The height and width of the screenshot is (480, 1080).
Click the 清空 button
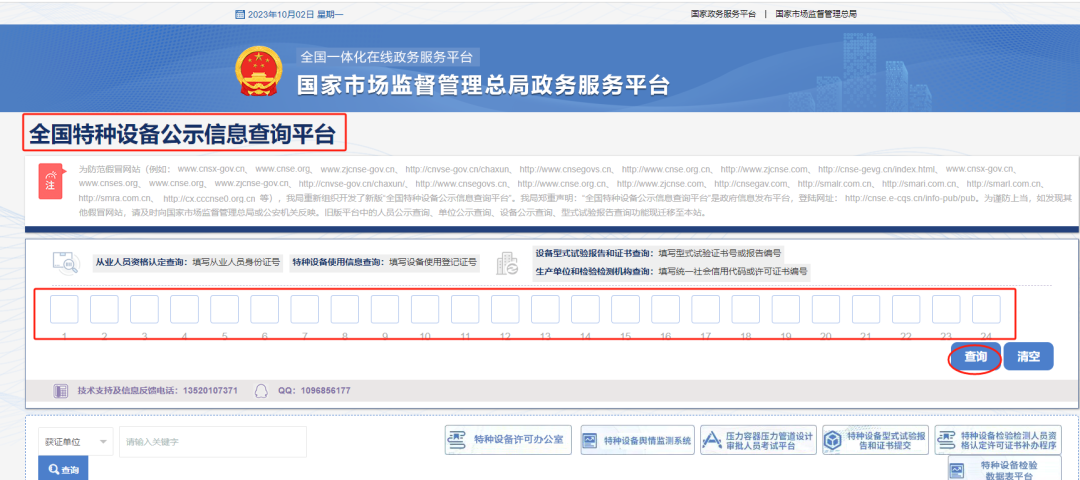(1028, 357)
